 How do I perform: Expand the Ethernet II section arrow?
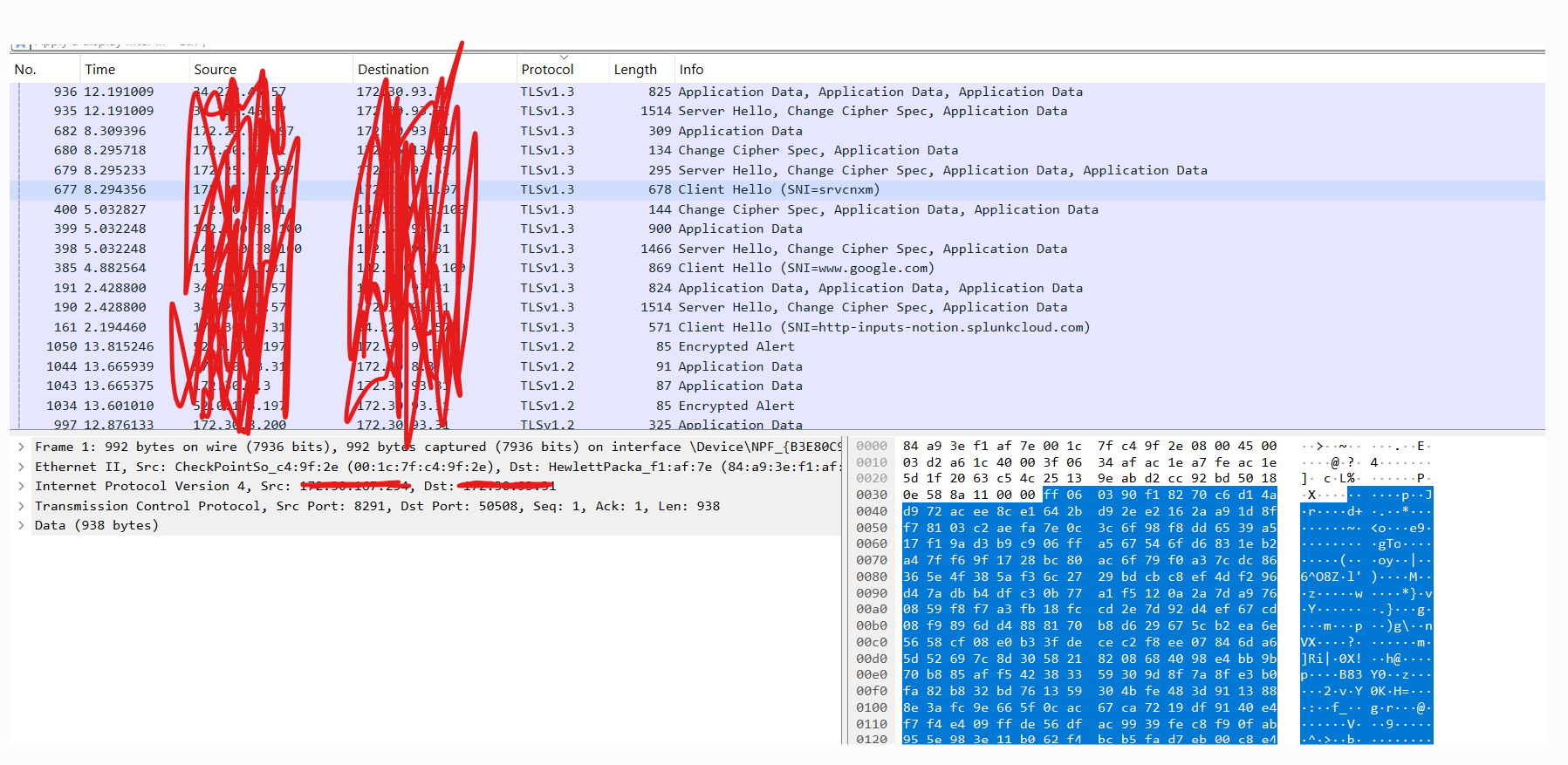(21, 467)
